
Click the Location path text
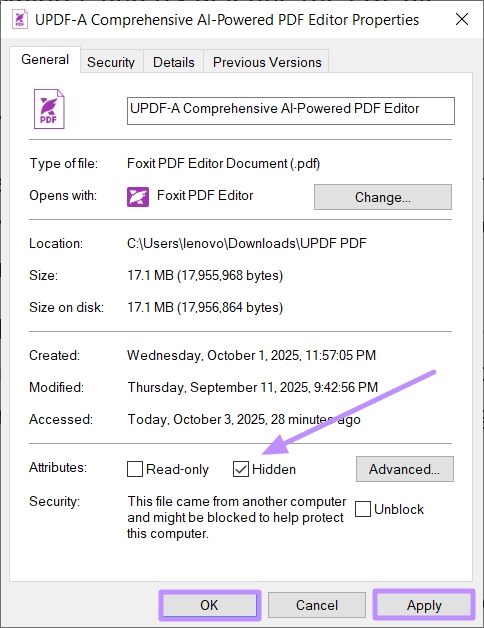coord(246,244)
